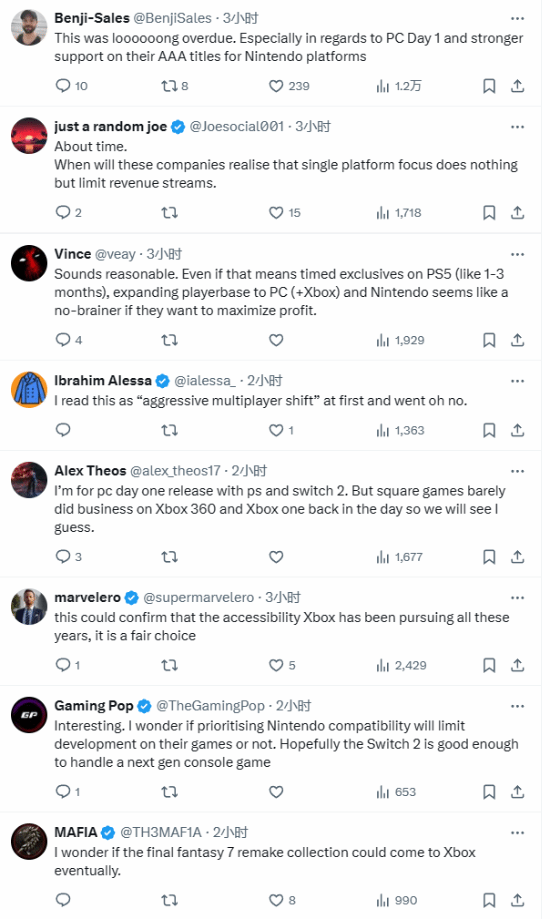Open @Joesocial001 profile handle
This screenshot has height=919, width=550.
pos(237,127)
